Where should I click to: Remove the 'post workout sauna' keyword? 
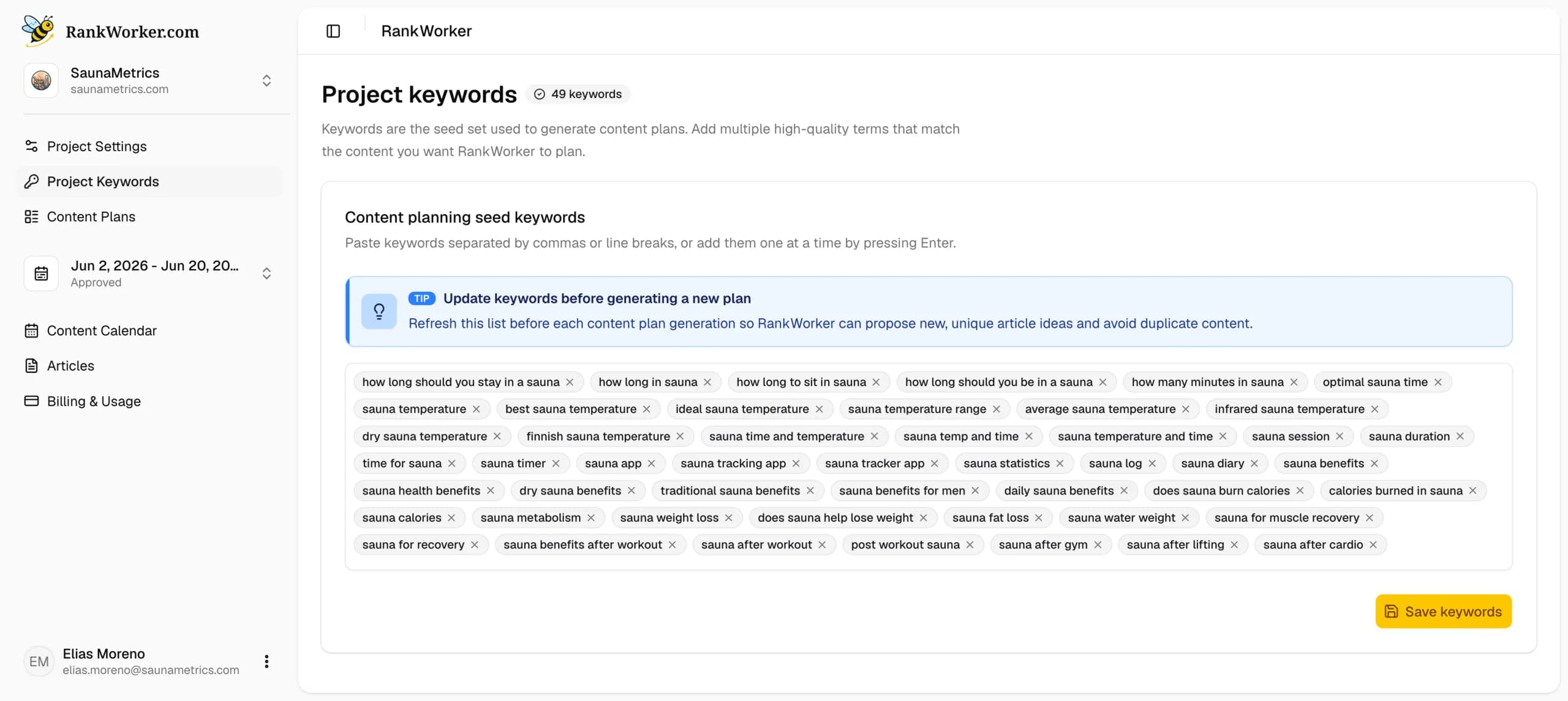coord(970,545)
